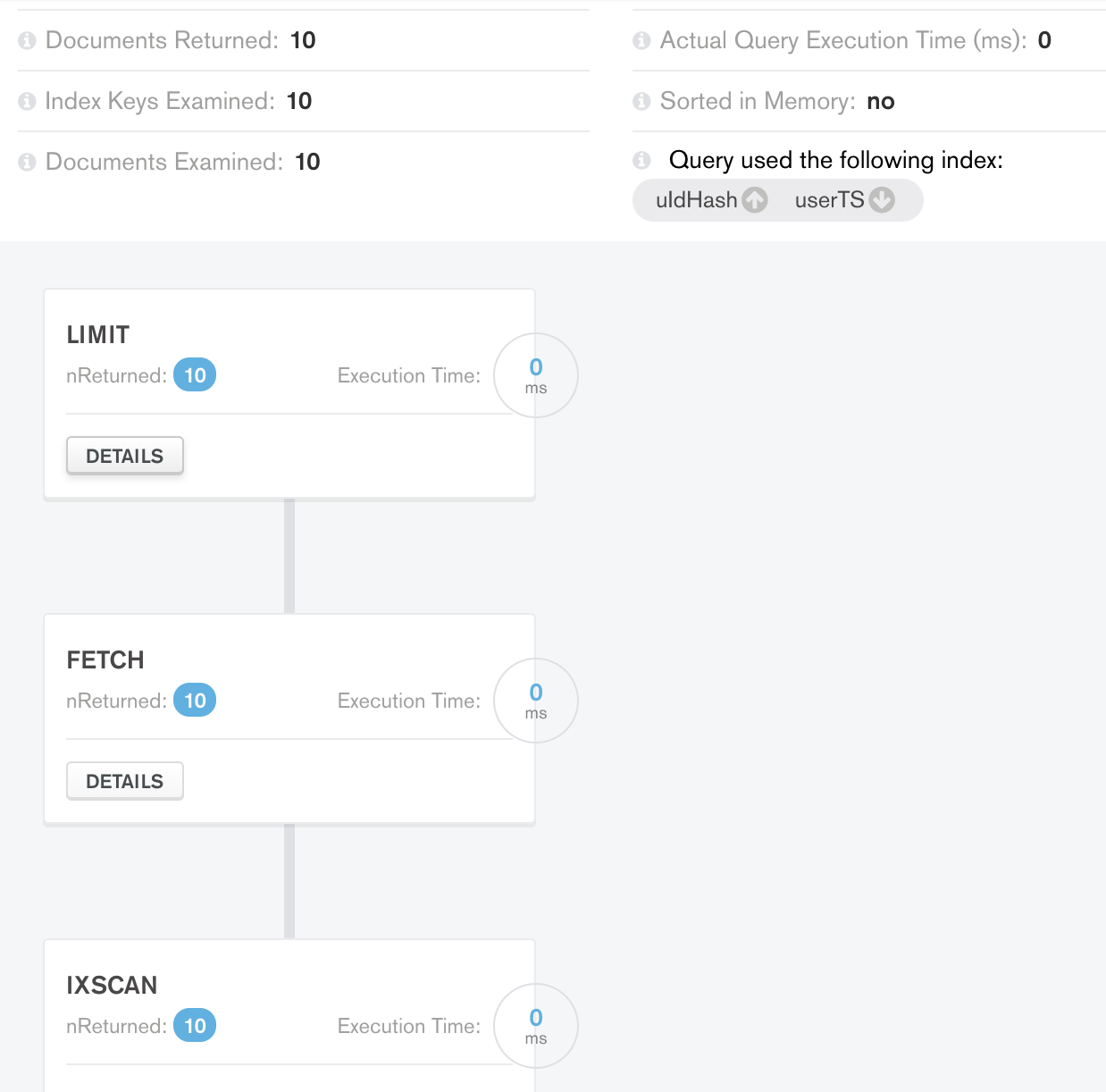Click nReturned badge in IXSCAN stage
Image resolution: width=1106 pixels, height=1092 pixels.
pos(195,1026)
